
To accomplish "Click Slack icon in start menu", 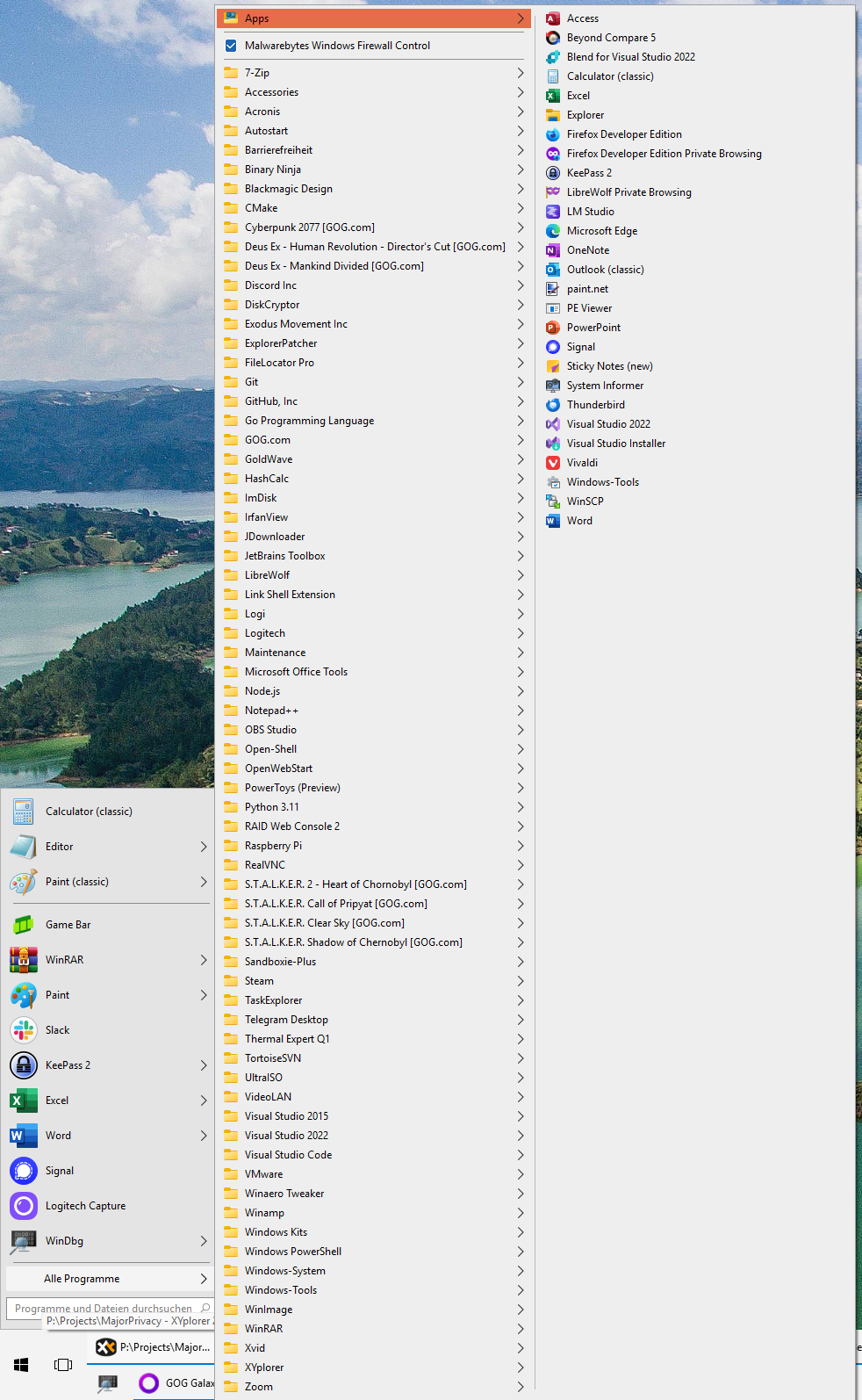I will point(24,1030).
